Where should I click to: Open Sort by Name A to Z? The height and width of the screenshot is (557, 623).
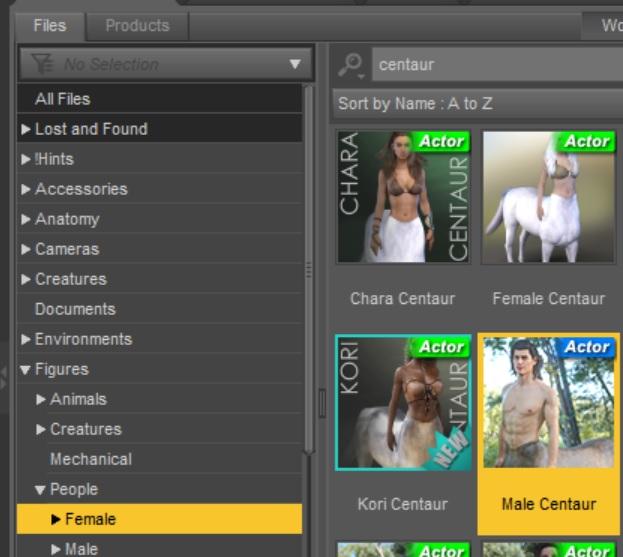coord(477,104)
